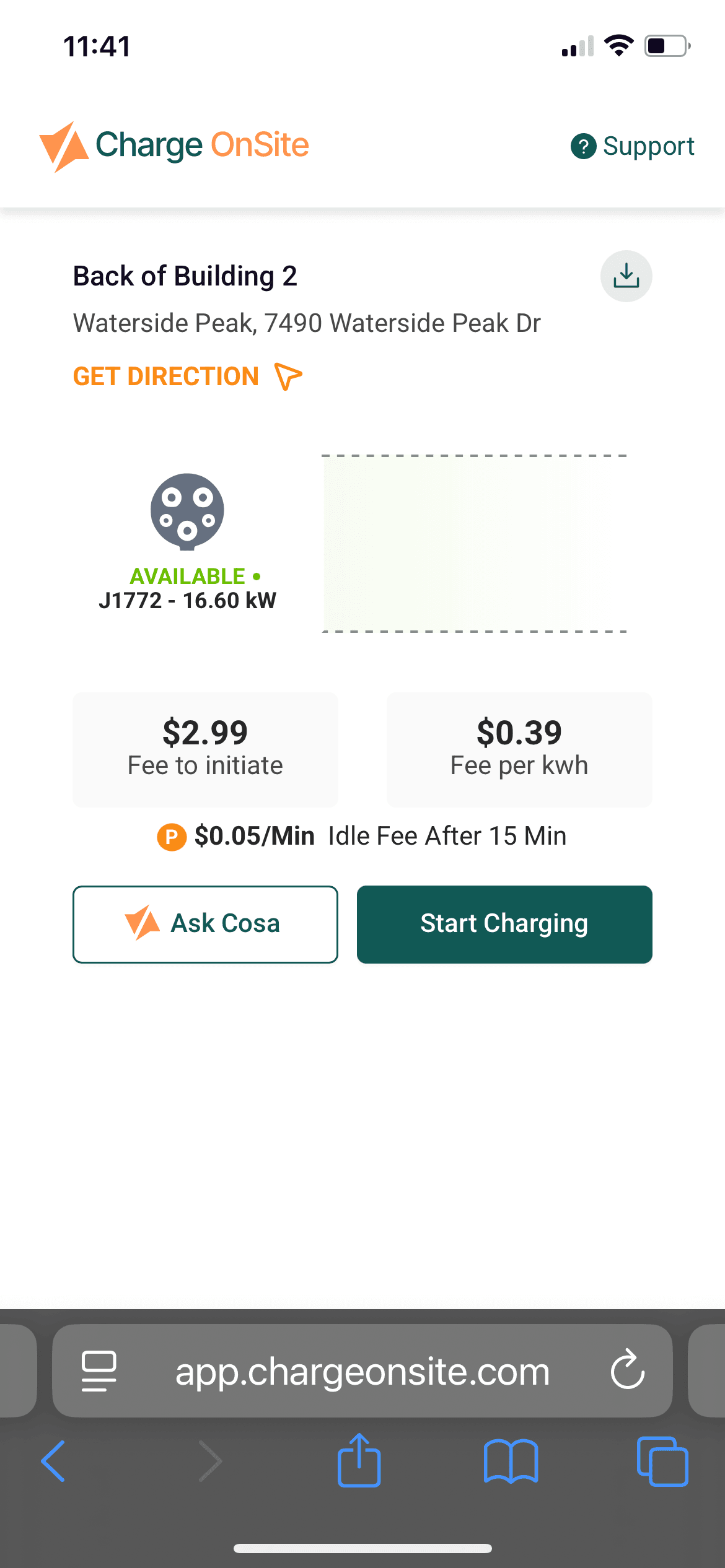The width and height of the screenshot is (725, 1568).
Task: Go back to the previous page
Action: point(53,1461)
